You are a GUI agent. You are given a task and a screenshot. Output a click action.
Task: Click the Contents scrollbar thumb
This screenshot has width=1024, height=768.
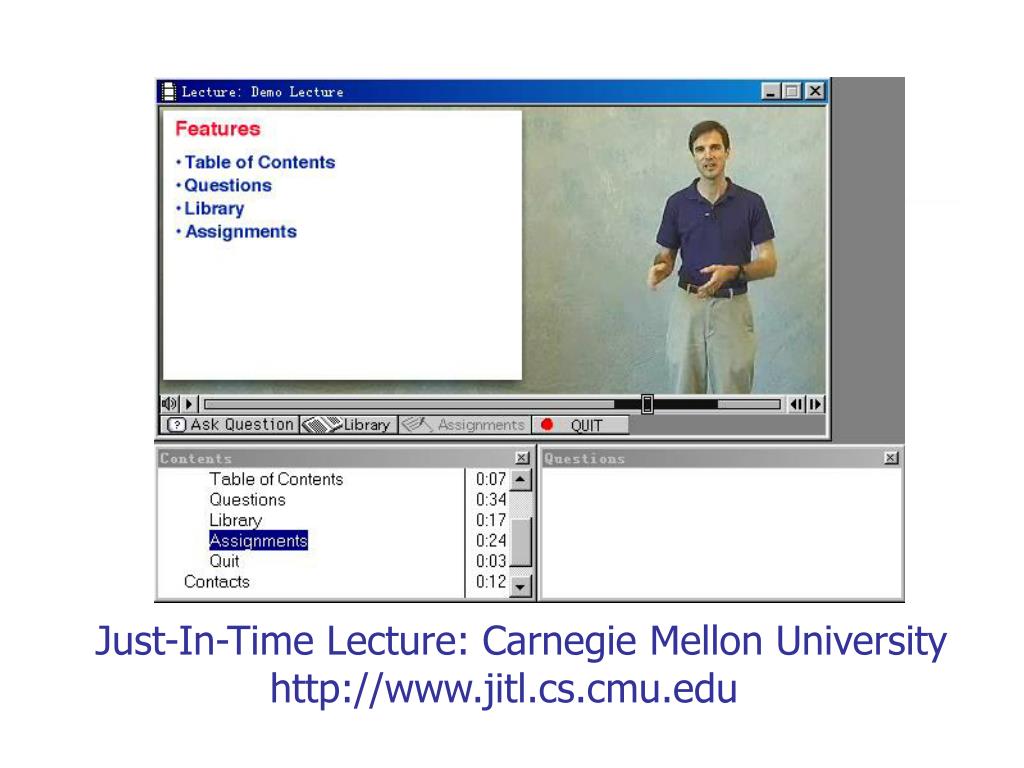click(520, 541)
